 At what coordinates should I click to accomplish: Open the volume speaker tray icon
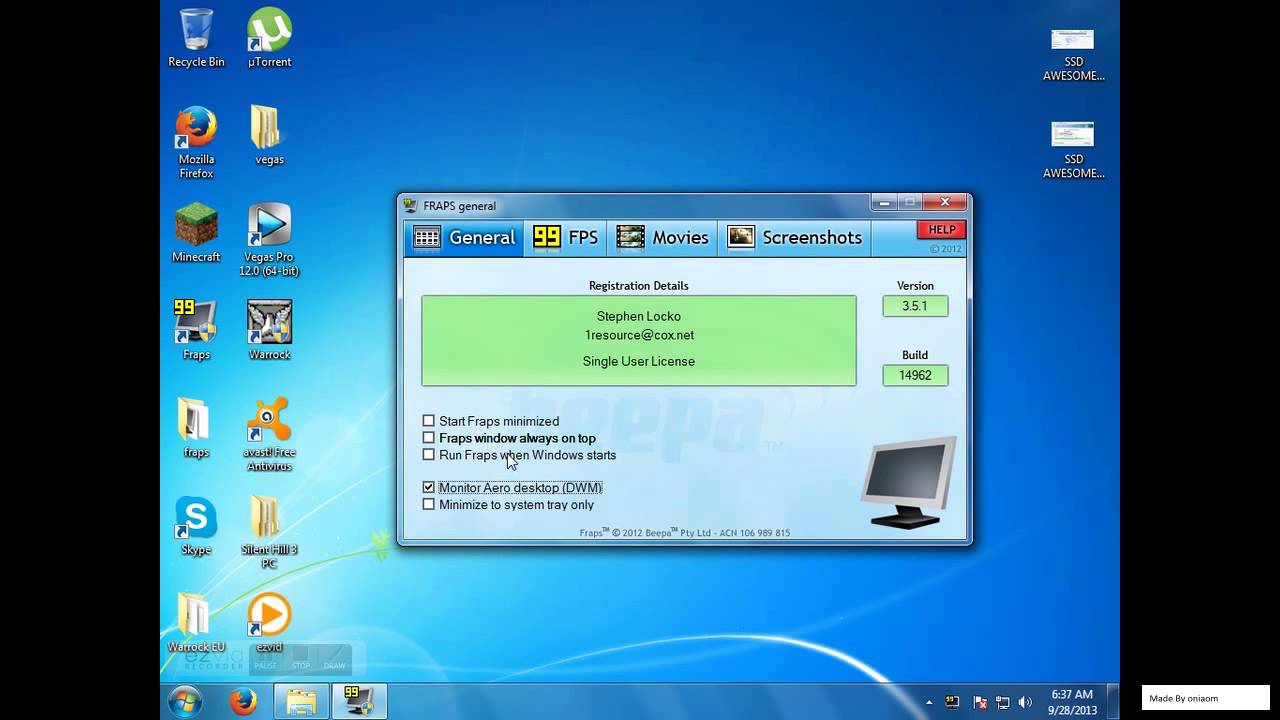(x=1025, y=702)
